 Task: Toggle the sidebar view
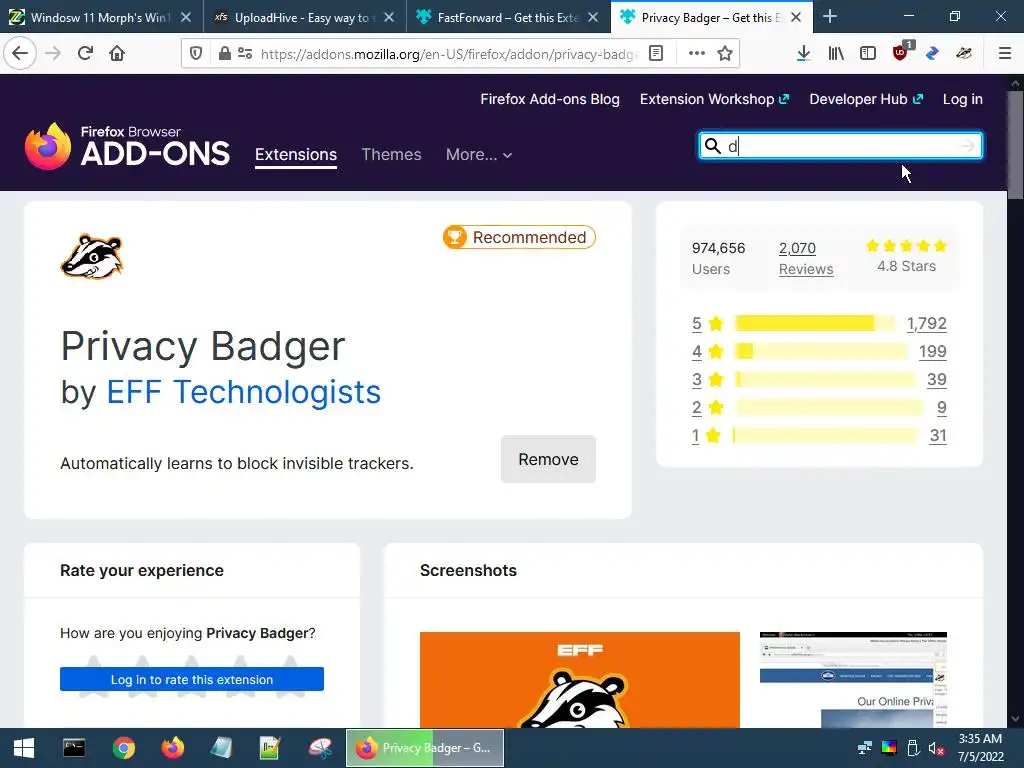(x=868, y=53)
